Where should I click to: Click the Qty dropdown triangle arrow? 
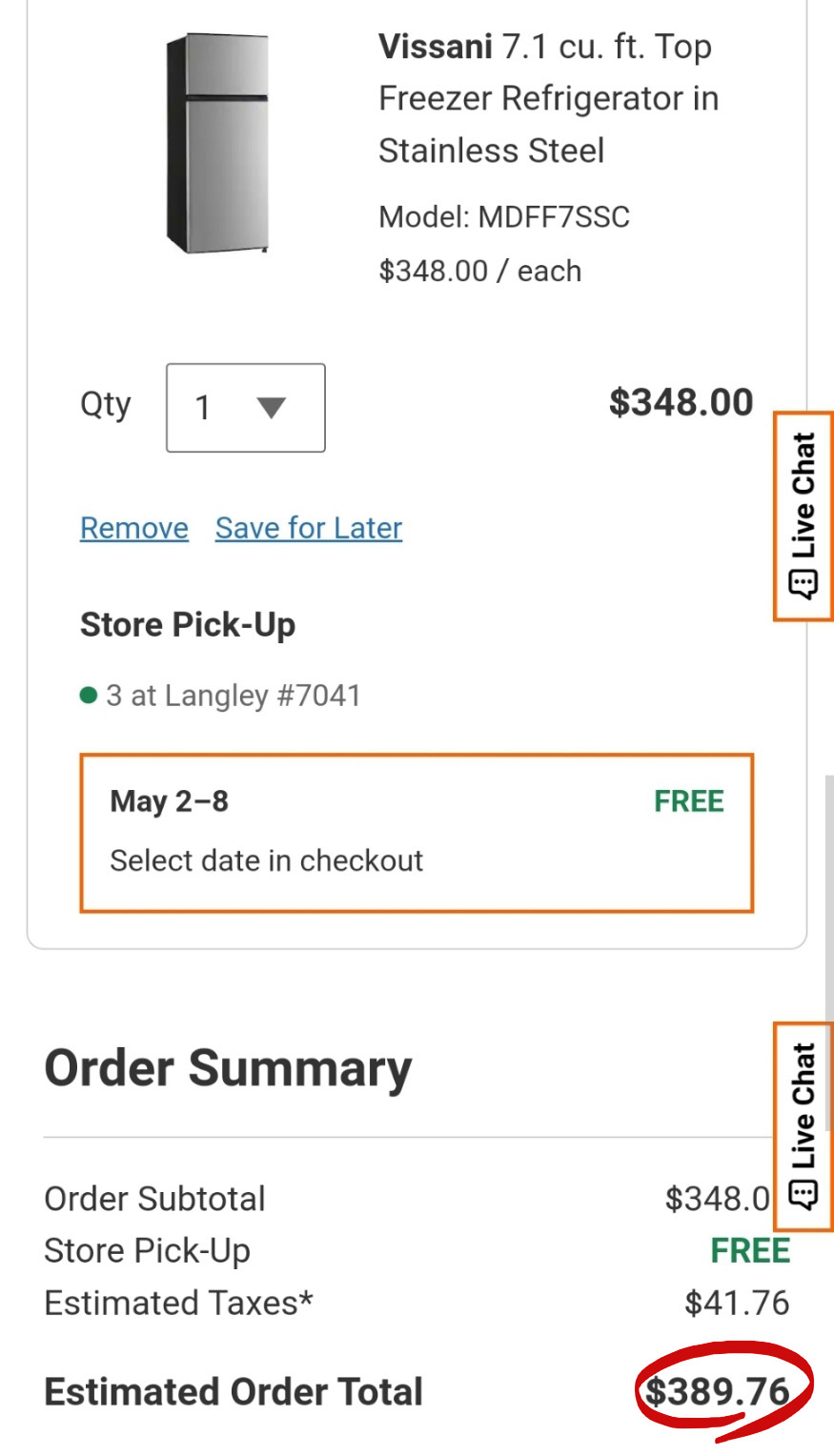tap(272, 408)
